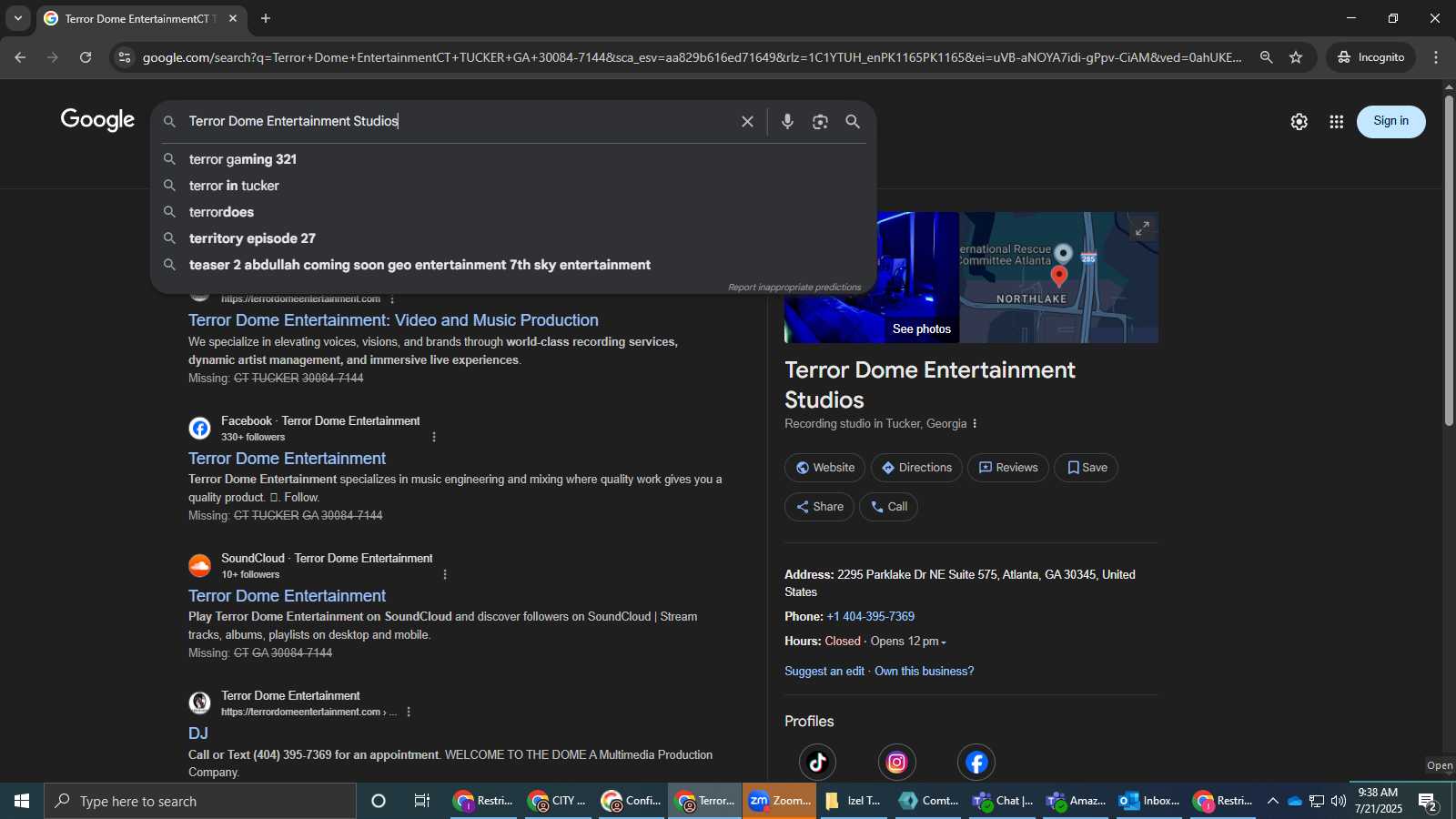
Task: Click the Google logo
Action: (x=97, y=120)
